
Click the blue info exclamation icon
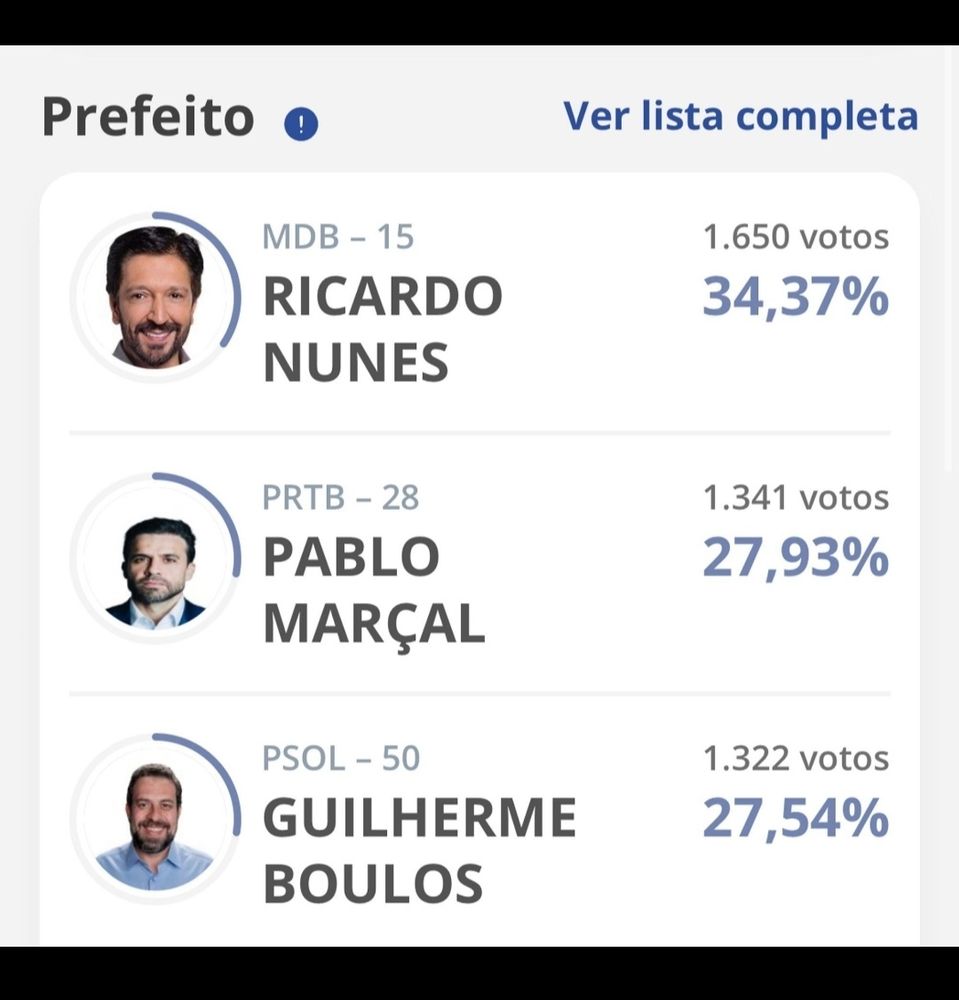tap(300, 123)
